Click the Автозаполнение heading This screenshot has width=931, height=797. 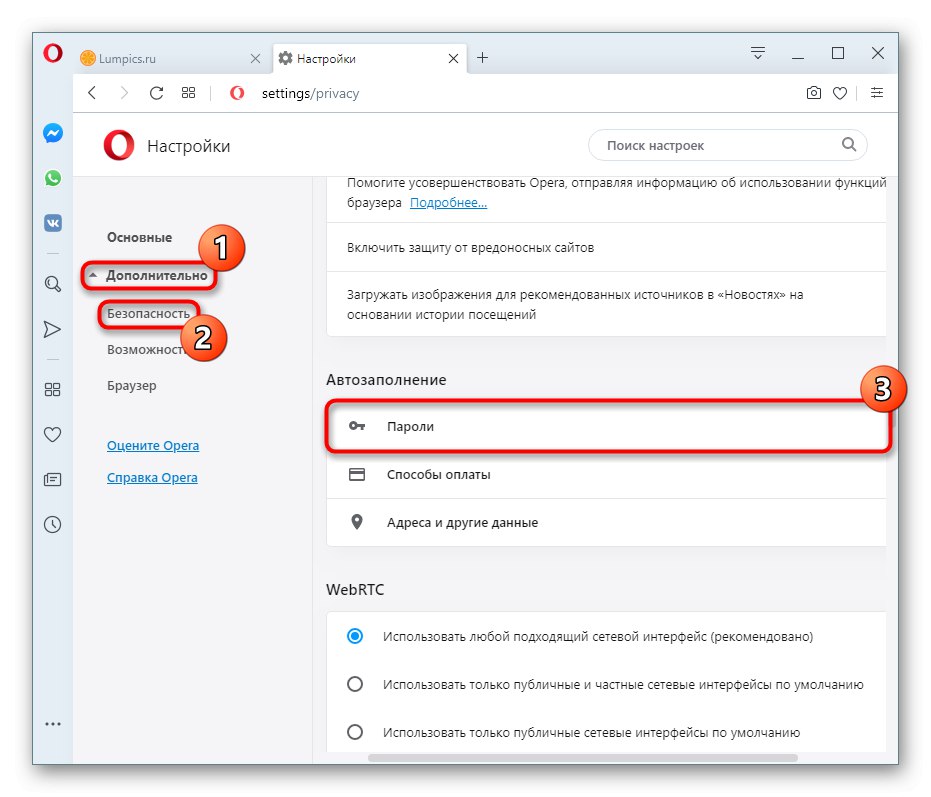pos(386,380)
